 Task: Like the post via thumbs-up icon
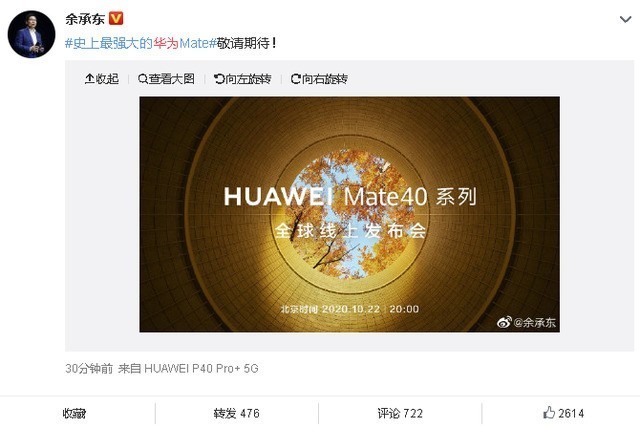[x=549, y=412]
